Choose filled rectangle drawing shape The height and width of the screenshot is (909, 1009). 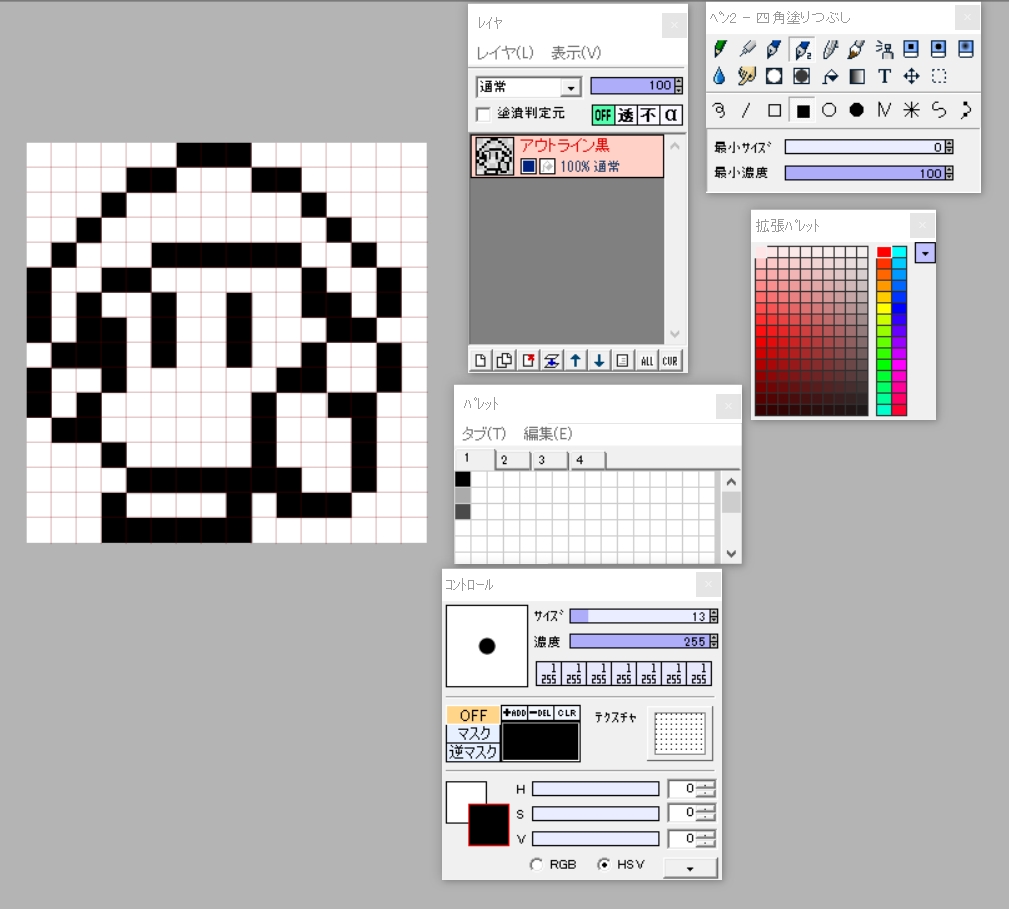tap(802, 111)
